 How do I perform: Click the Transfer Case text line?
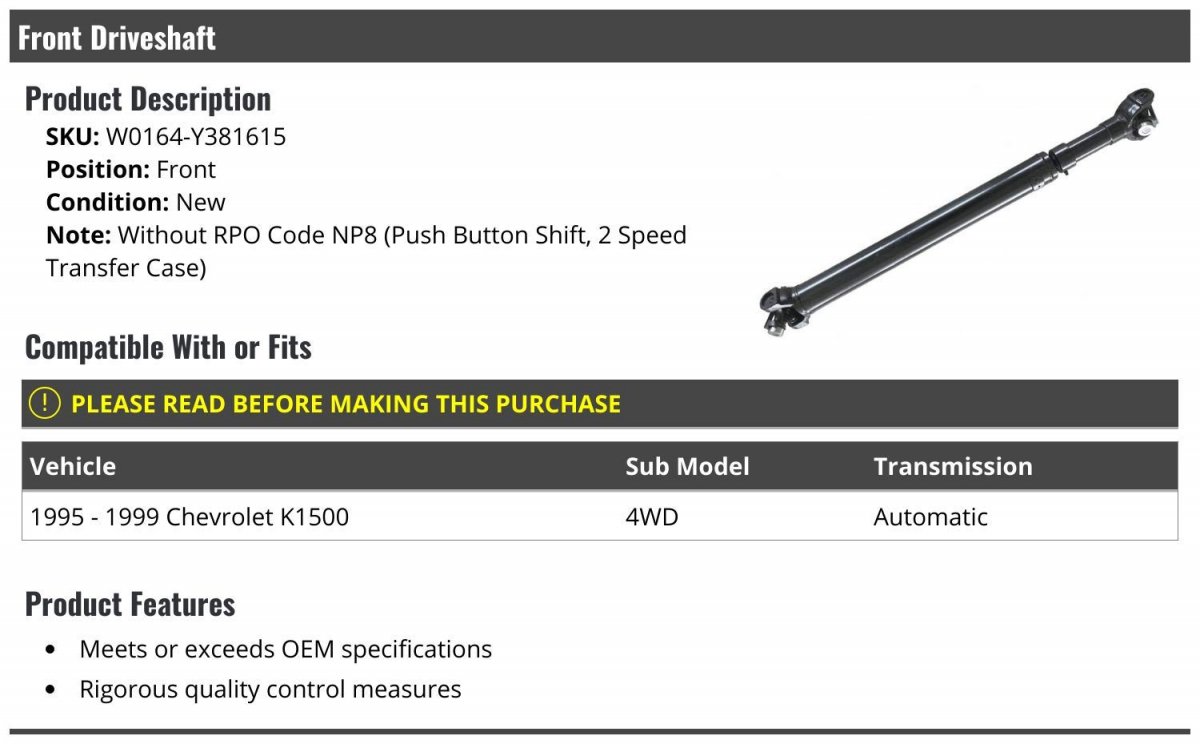click(126, 268)
